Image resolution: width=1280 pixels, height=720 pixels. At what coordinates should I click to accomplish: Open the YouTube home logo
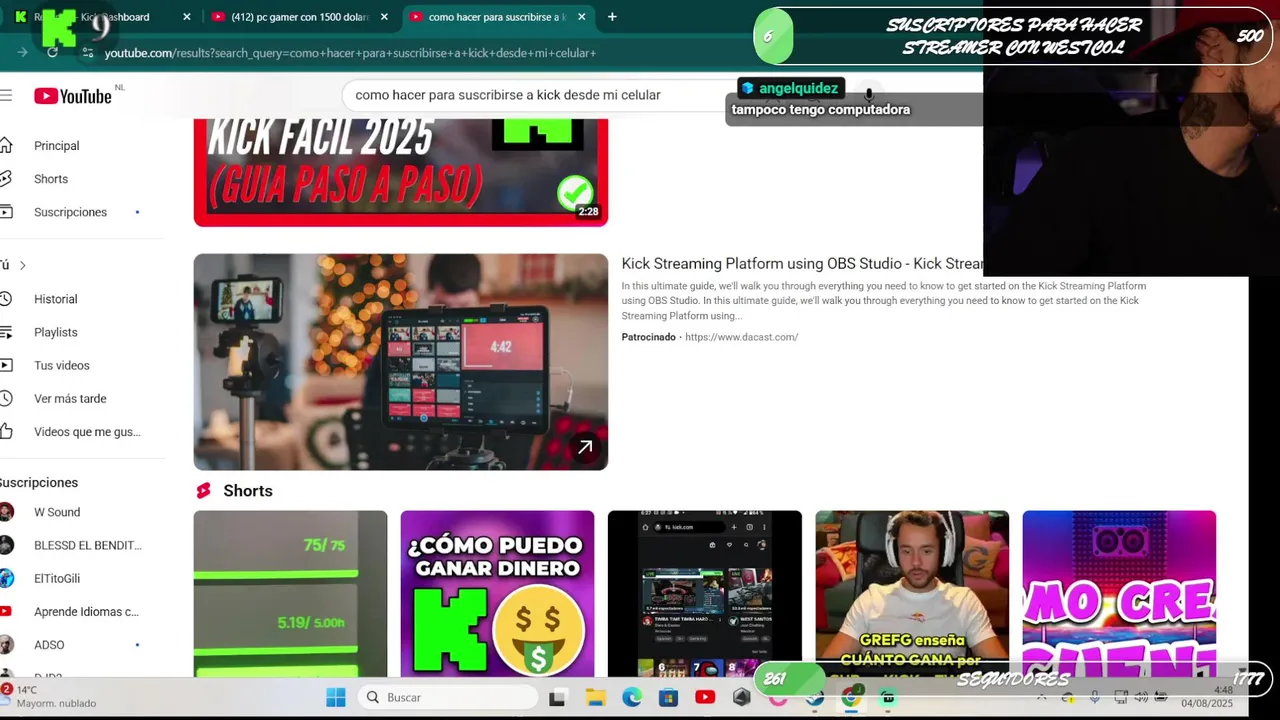click(73, 96)
